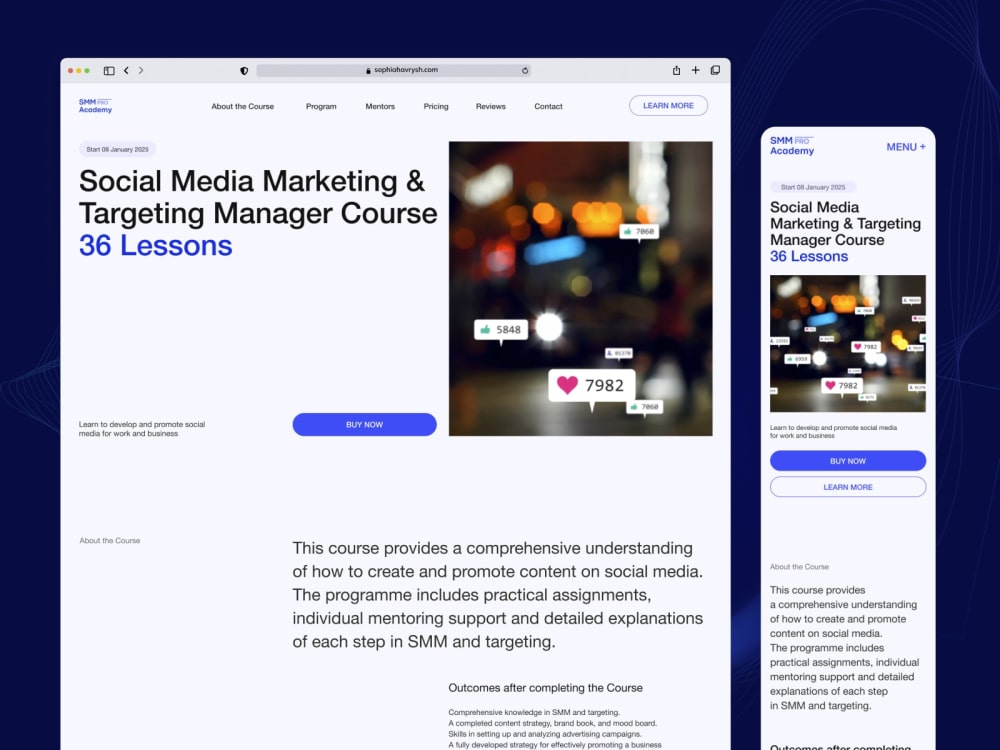Click the blue 36 Lessons text on desktop

tap(156, 246)
